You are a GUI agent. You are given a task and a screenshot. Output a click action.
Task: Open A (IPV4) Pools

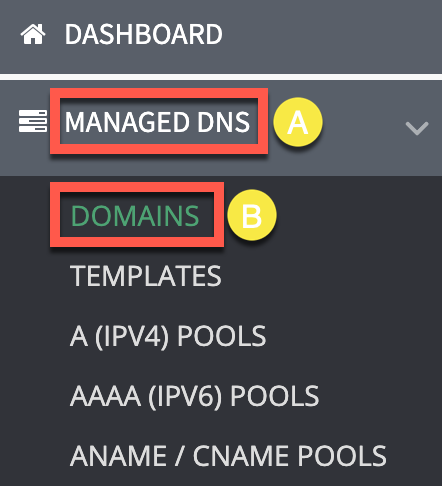[168, 336]
